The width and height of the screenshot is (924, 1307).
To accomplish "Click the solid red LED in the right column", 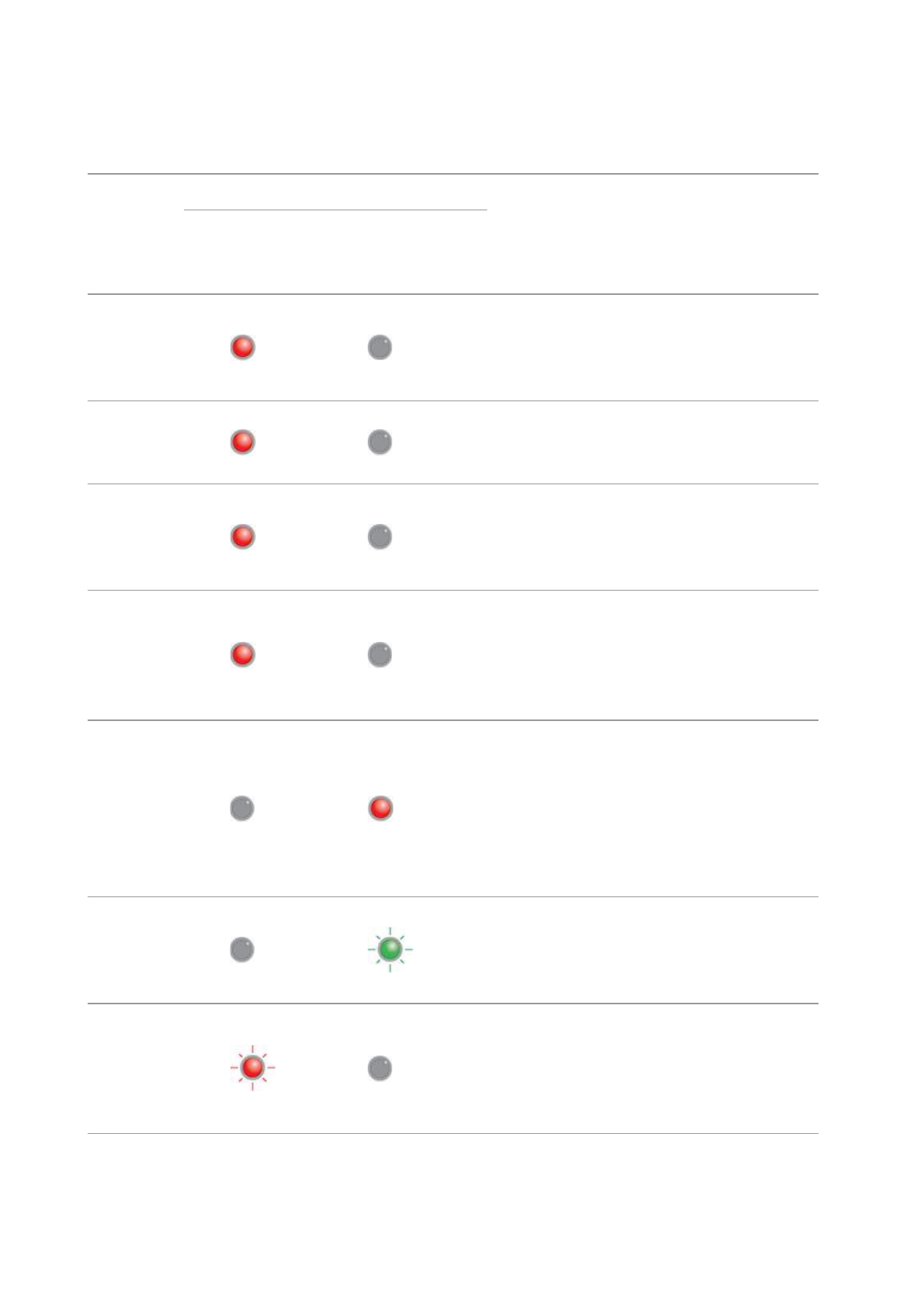I will (x=380, y=809).
